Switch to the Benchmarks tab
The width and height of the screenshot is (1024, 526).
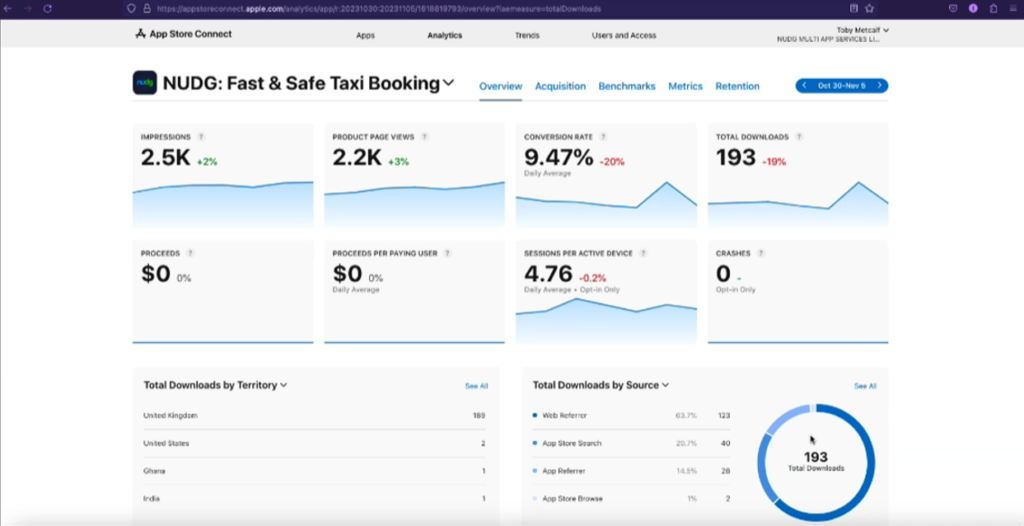point(627,86)
